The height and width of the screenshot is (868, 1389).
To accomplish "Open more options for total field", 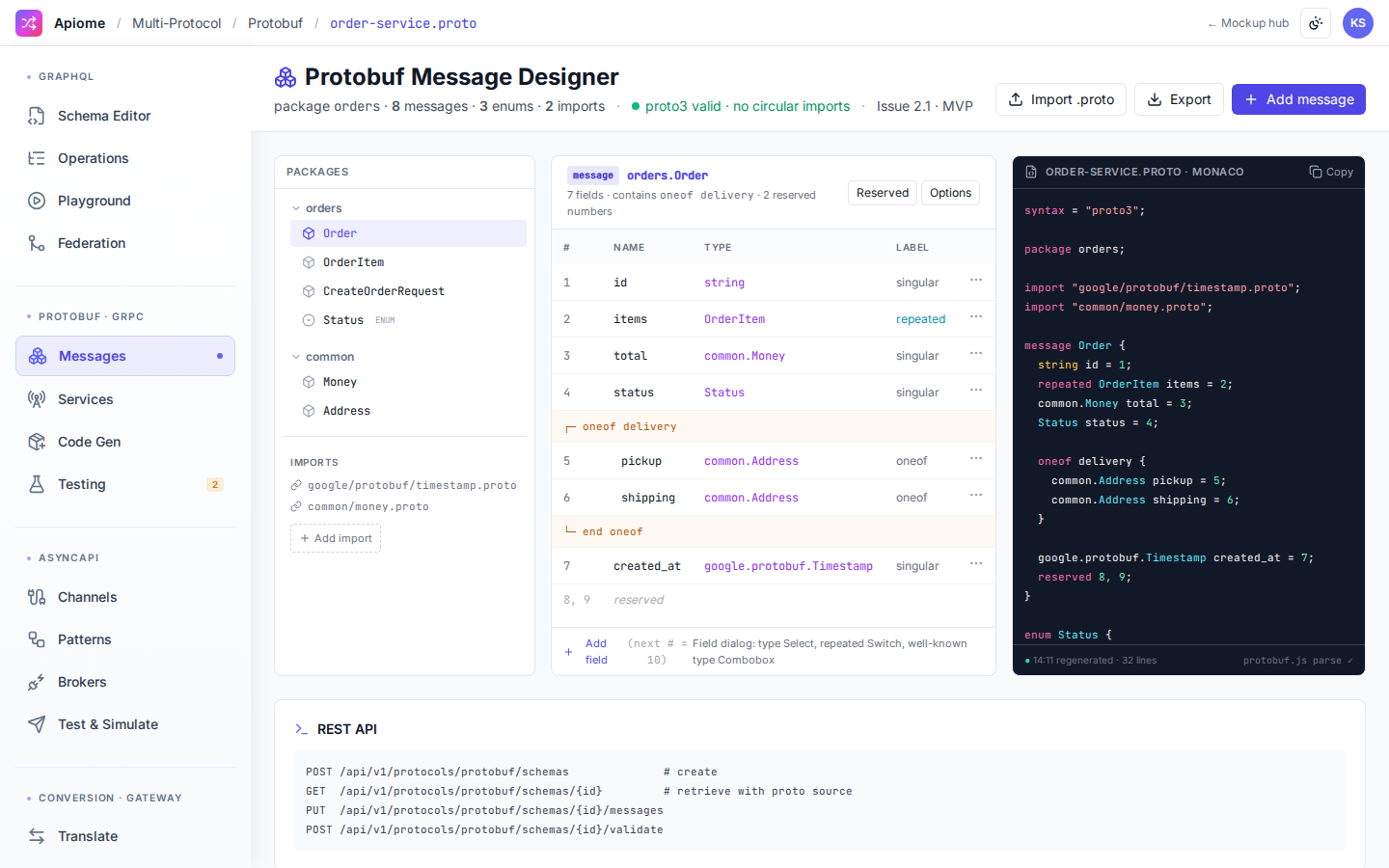I will pyautogui.click(x=976, y=354).
